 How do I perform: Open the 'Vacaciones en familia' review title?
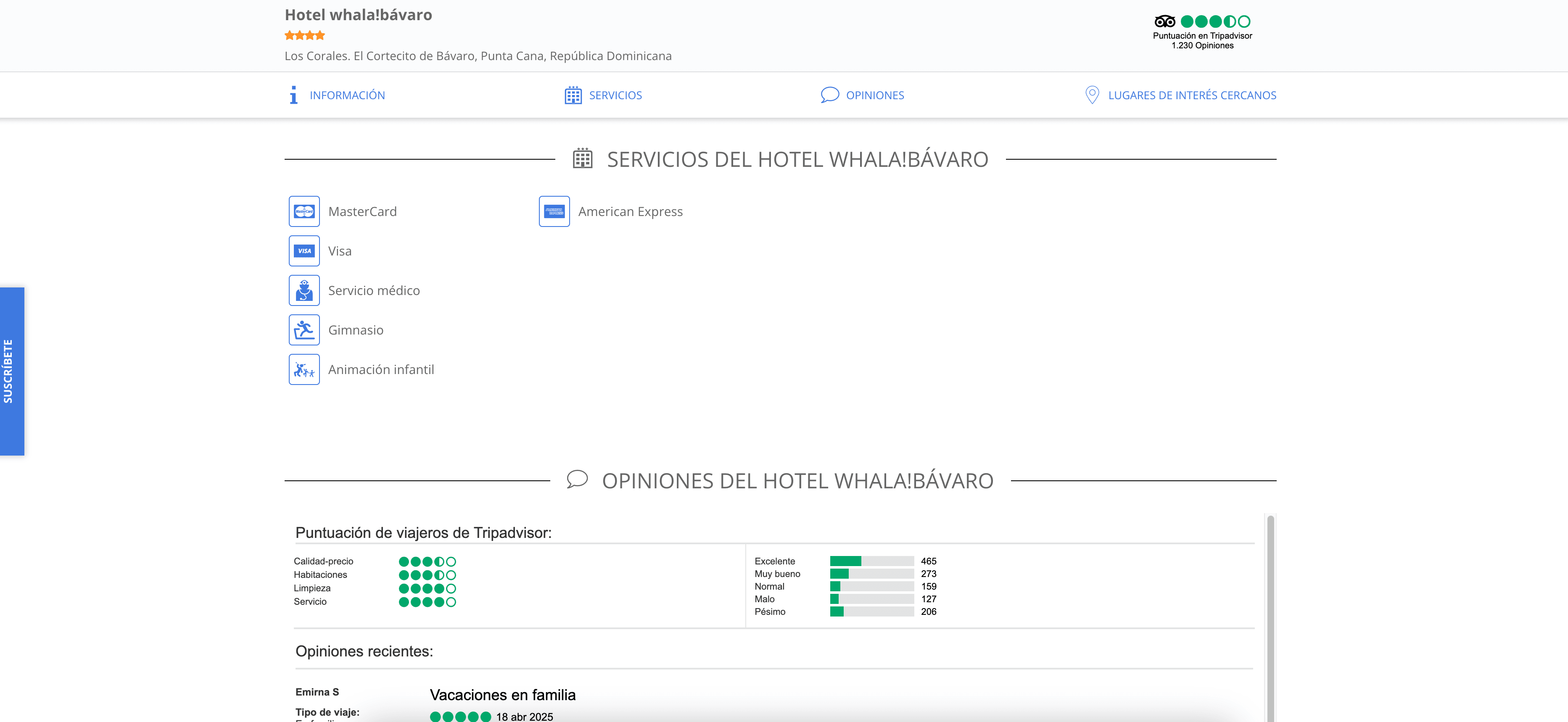pos(502,695)
